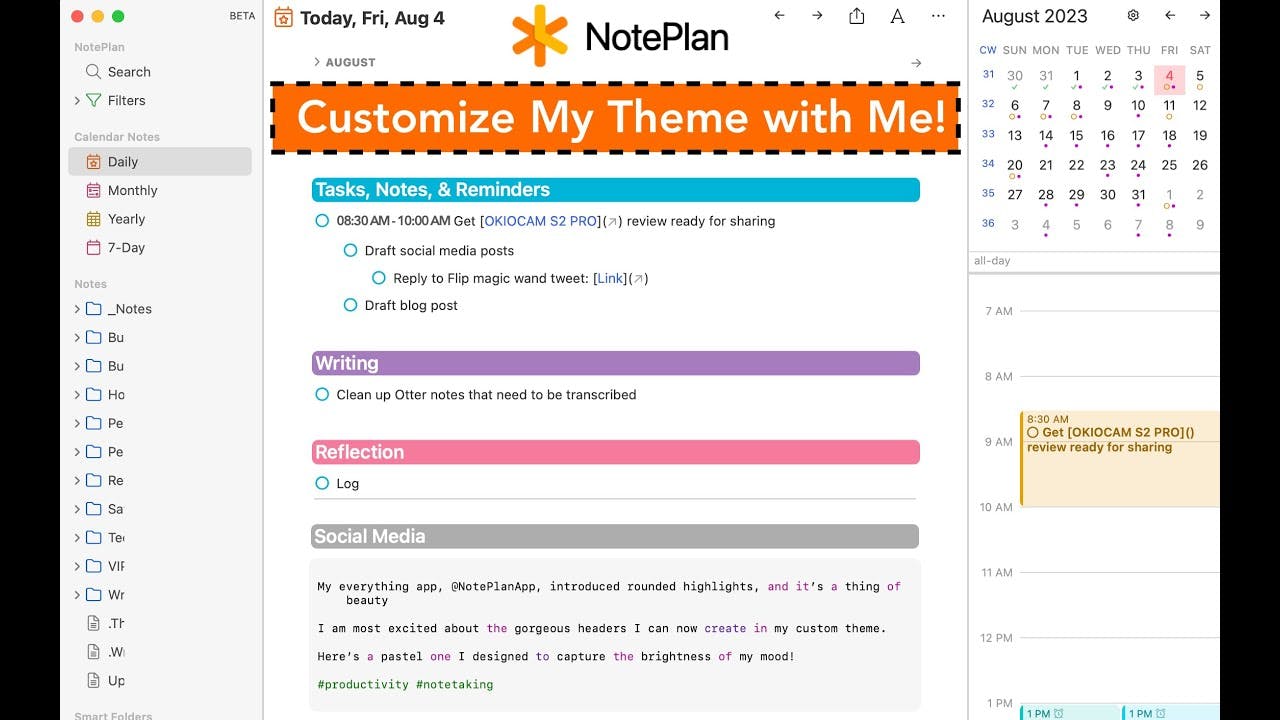Screen dimensions: 1280x720
Task: Click external link arrow after Link text
Action: 638,279
